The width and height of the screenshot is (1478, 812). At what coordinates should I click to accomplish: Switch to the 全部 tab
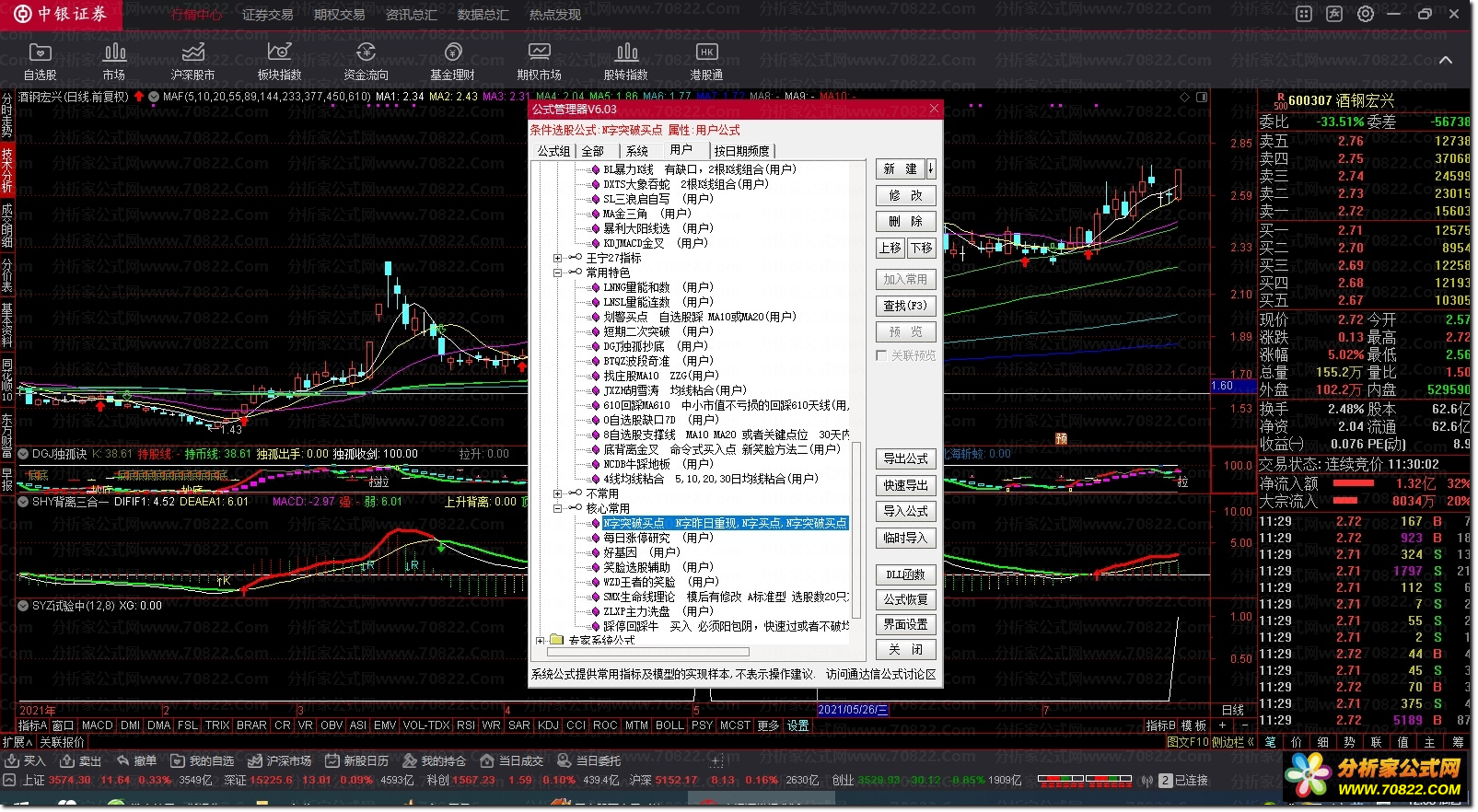594,151
